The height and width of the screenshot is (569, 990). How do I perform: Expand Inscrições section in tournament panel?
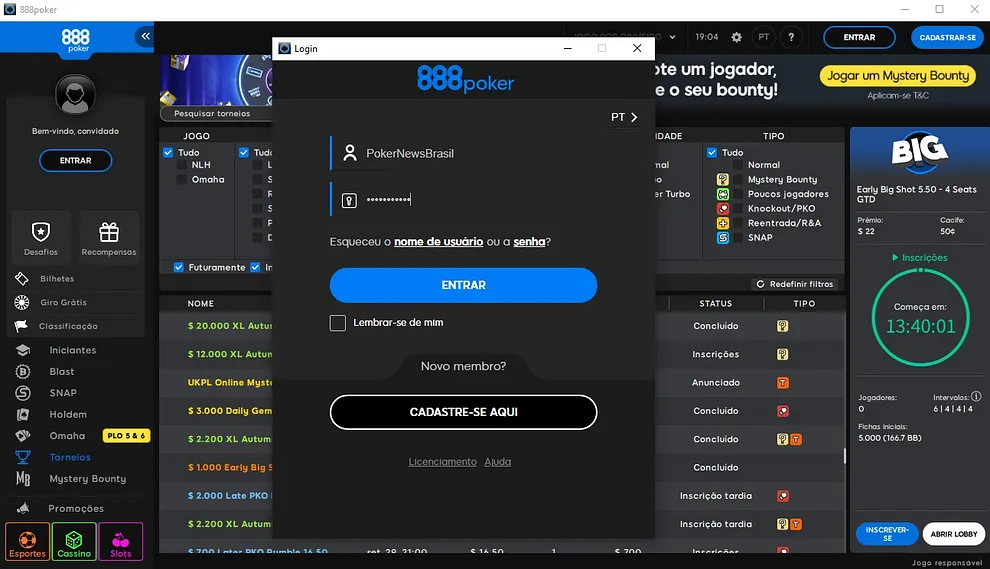(919, 258)
